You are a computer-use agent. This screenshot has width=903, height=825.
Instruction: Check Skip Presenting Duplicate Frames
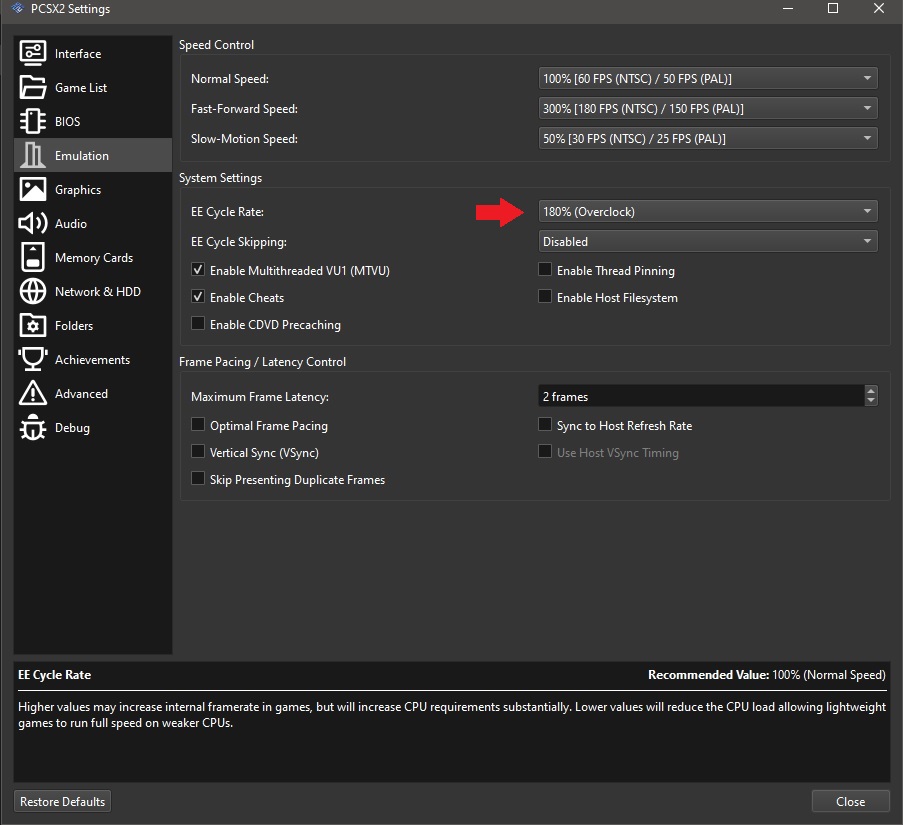[198, 478]
